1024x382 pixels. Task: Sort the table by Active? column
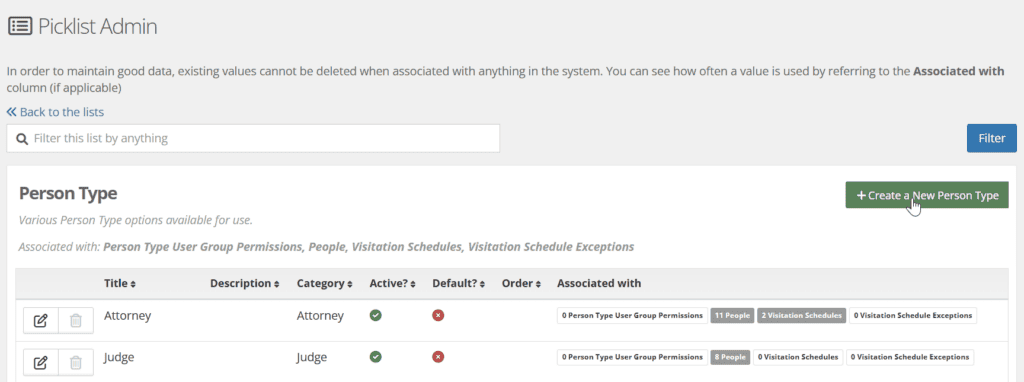(392, 283)
